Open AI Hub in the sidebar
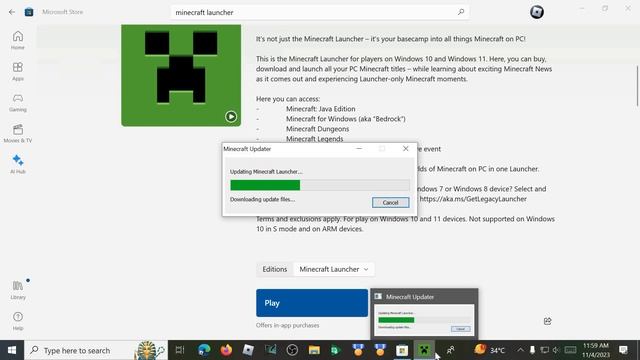Viewport: 640px width, 360px height. pyautogui.click(x=18, y=164)
